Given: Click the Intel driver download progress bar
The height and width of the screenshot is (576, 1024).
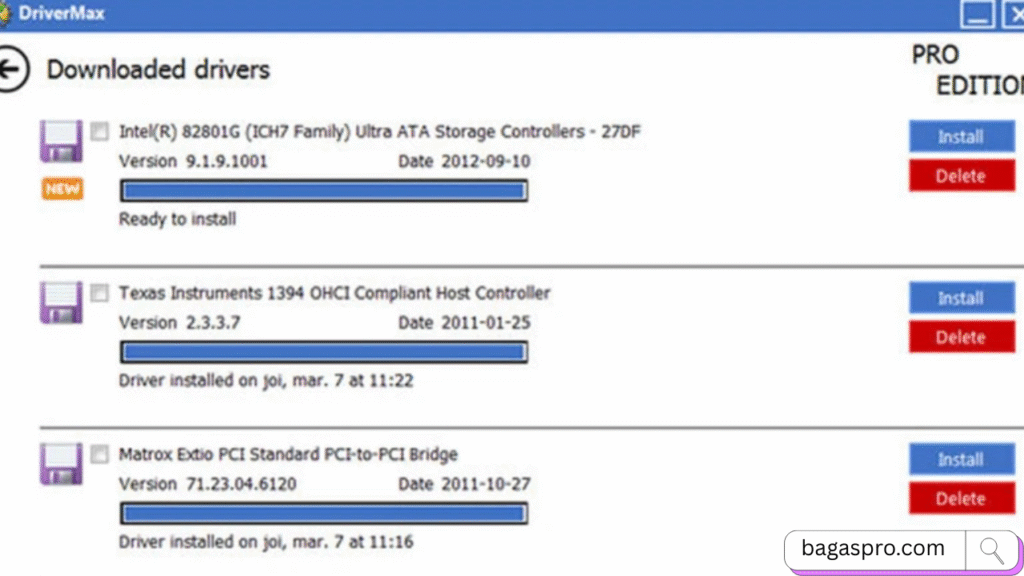Looking at the screenshot, I should pos(323,190).
